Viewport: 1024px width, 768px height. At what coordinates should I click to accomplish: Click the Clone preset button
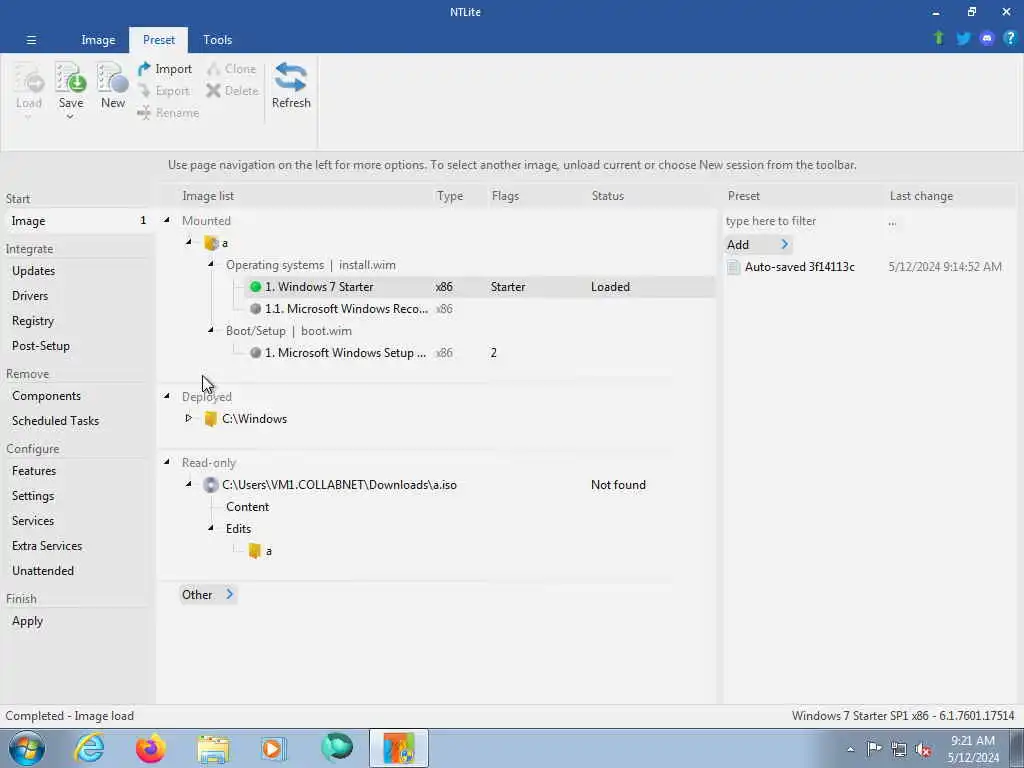tap(232, 69)
